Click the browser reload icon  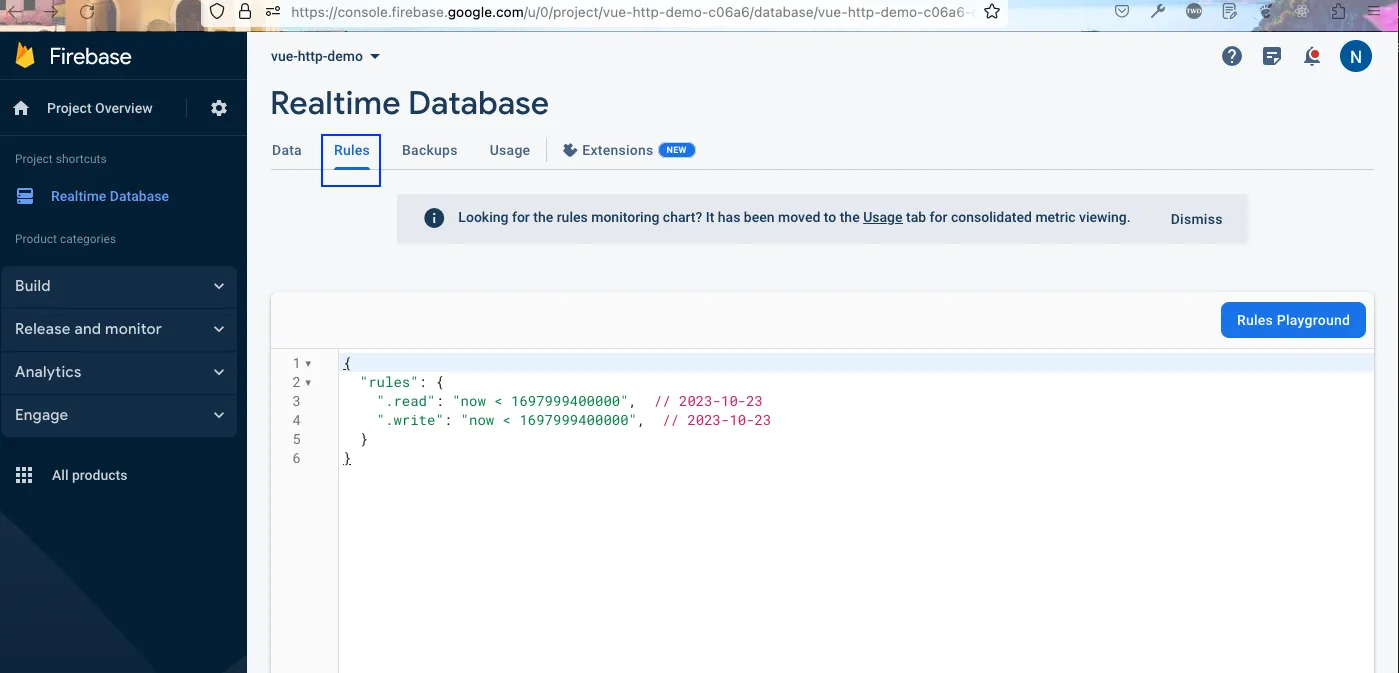(x=86, y=12)
